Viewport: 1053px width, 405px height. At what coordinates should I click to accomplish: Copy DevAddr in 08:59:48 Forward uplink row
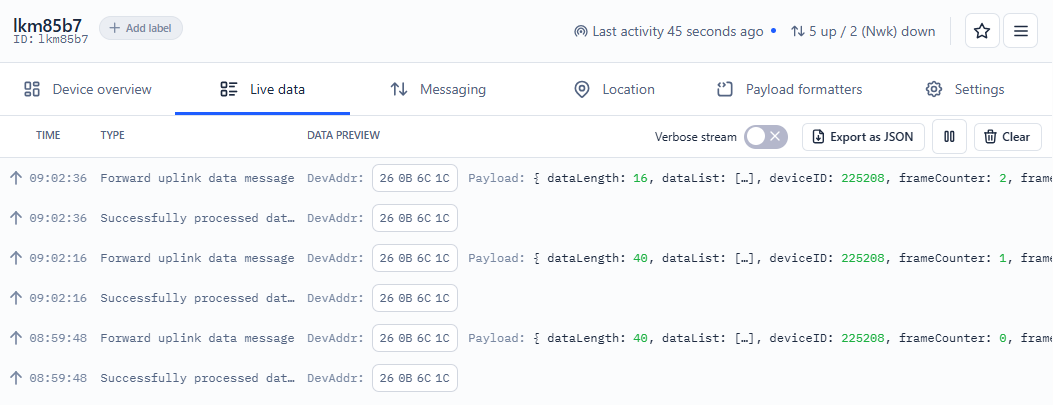(415, 338)
